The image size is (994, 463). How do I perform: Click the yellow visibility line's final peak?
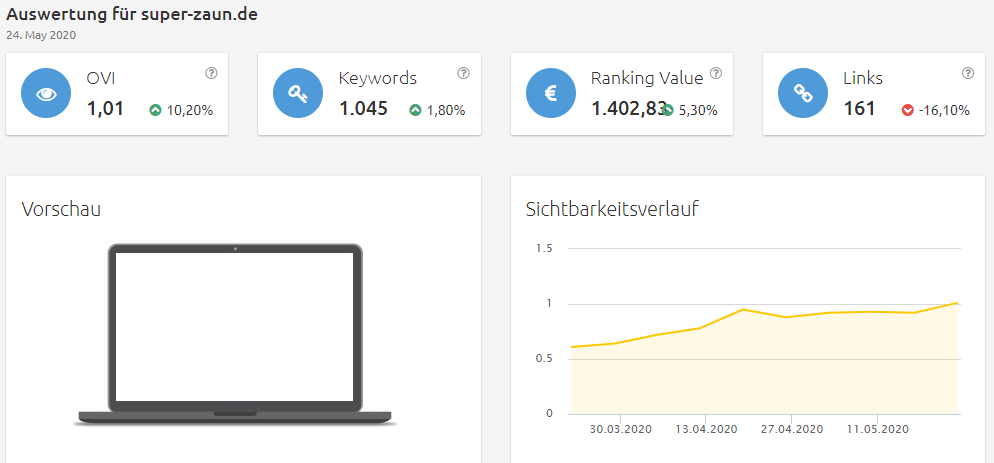(957, 303)
